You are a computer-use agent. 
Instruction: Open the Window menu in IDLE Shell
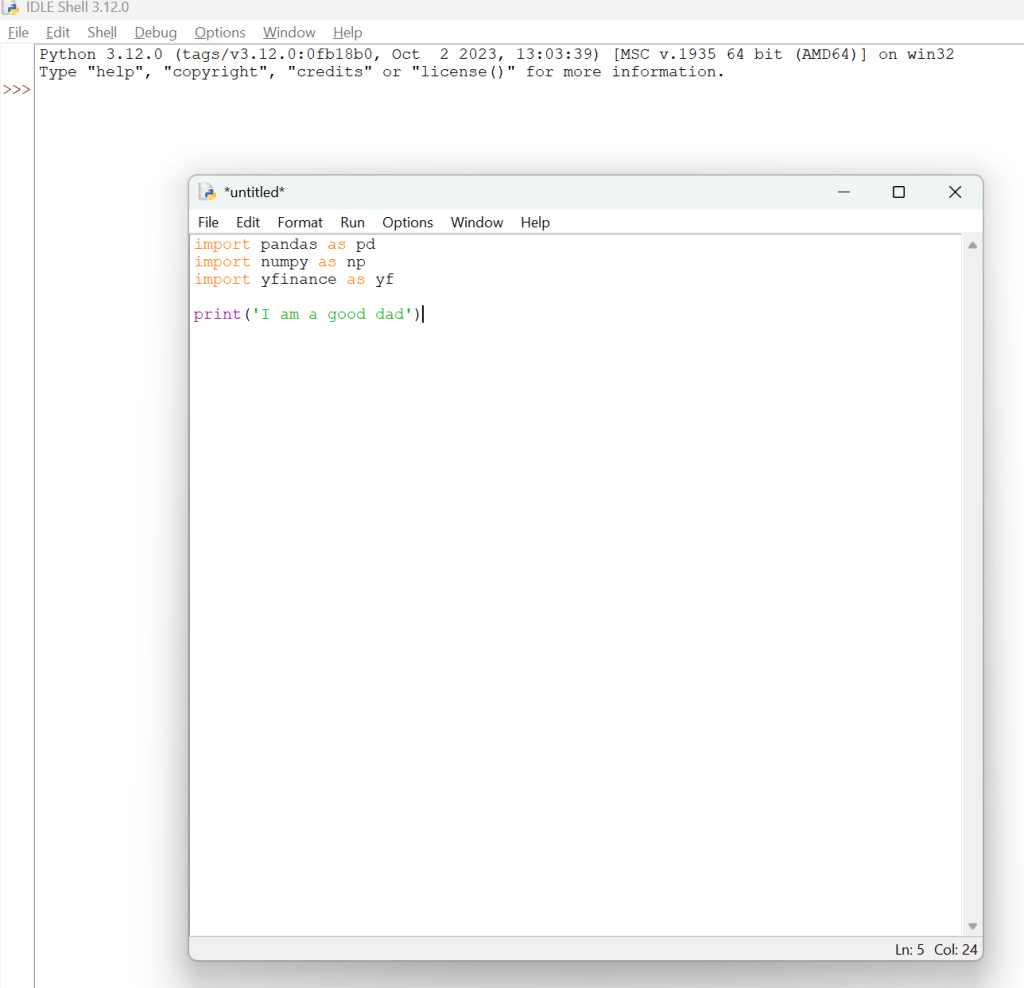pos(289,33)
